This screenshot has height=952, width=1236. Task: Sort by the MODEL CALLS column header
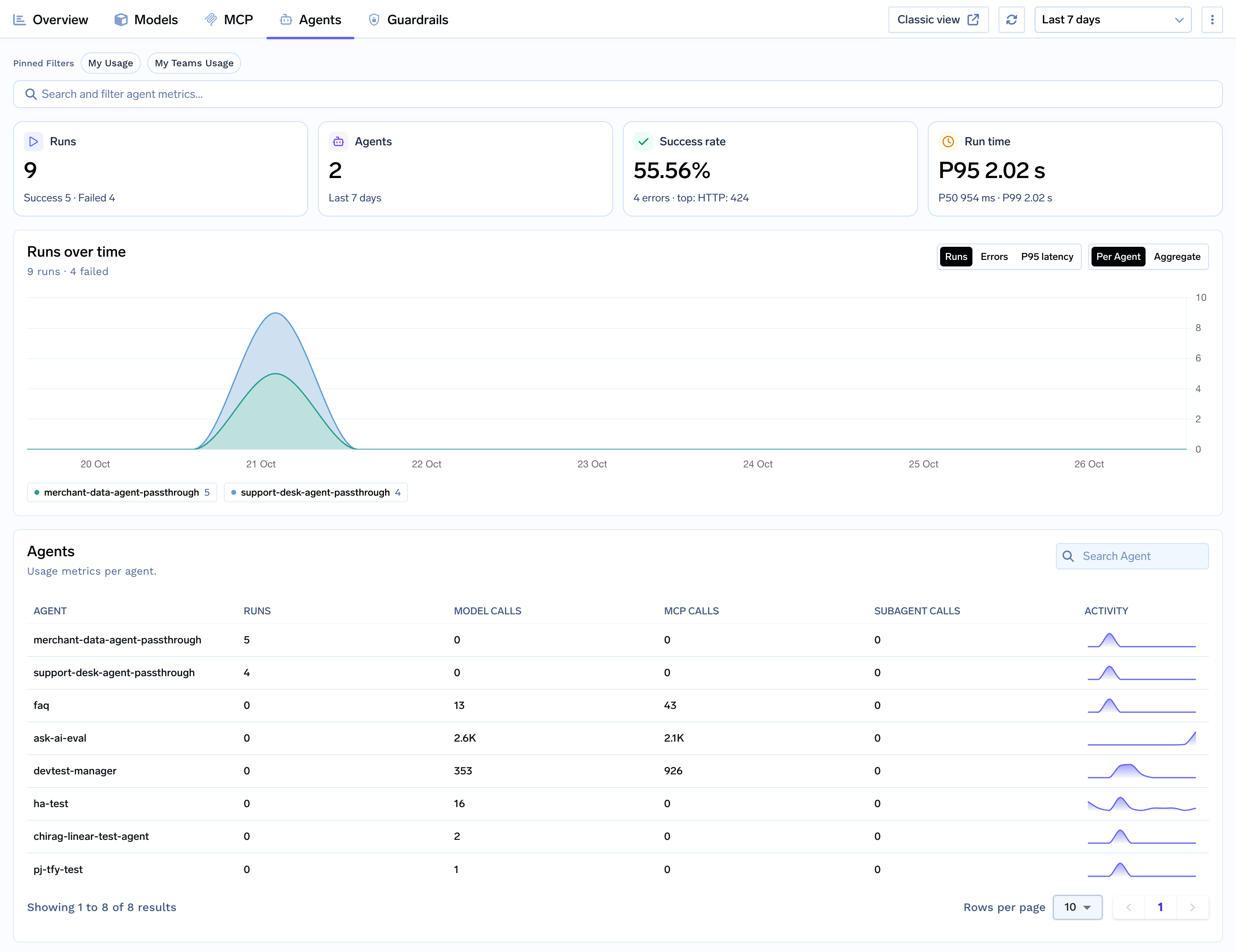click(487, 611)
